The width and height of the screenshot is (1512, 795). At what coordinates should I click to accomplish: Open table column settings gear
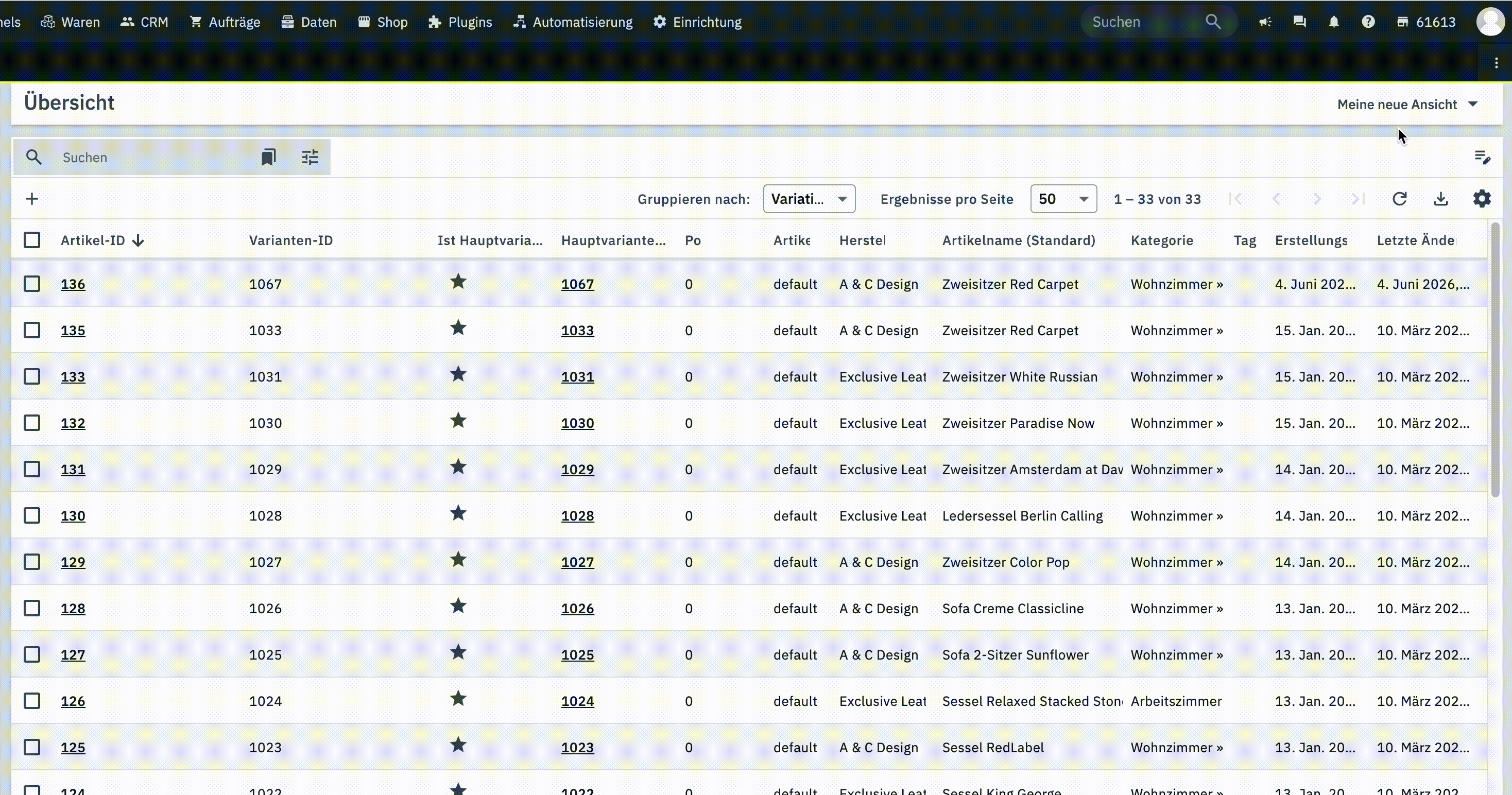[1482, 199]
